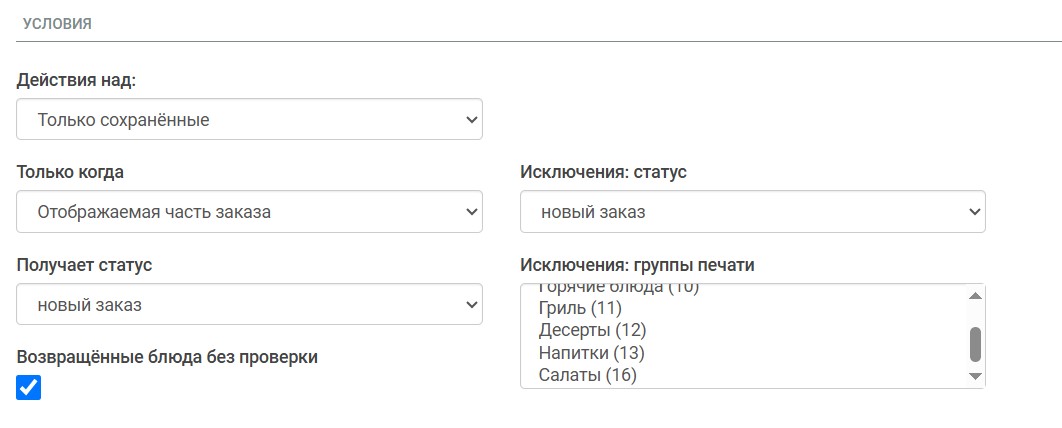Expand the "Исключения: статус" dropdown
This screenshot has height=428, width=1062.
click(x=752, y=212)
